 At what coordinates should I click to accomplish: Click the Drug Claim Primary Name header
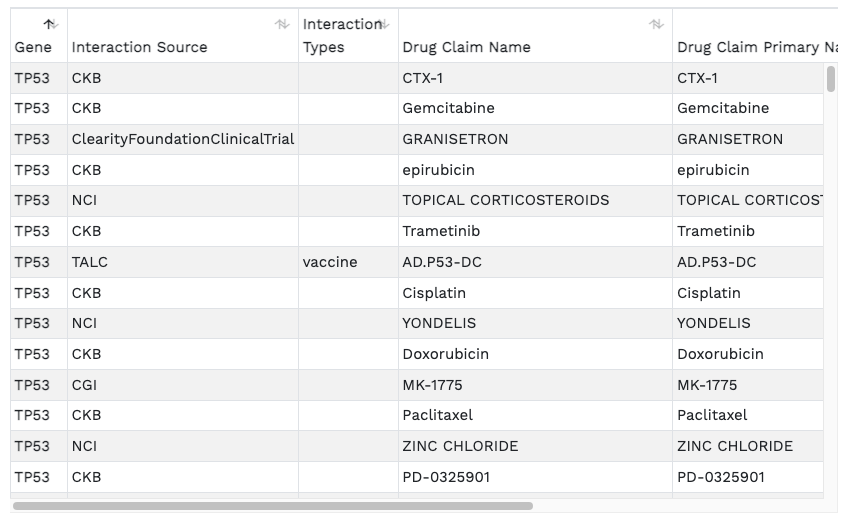click(756, 47)
